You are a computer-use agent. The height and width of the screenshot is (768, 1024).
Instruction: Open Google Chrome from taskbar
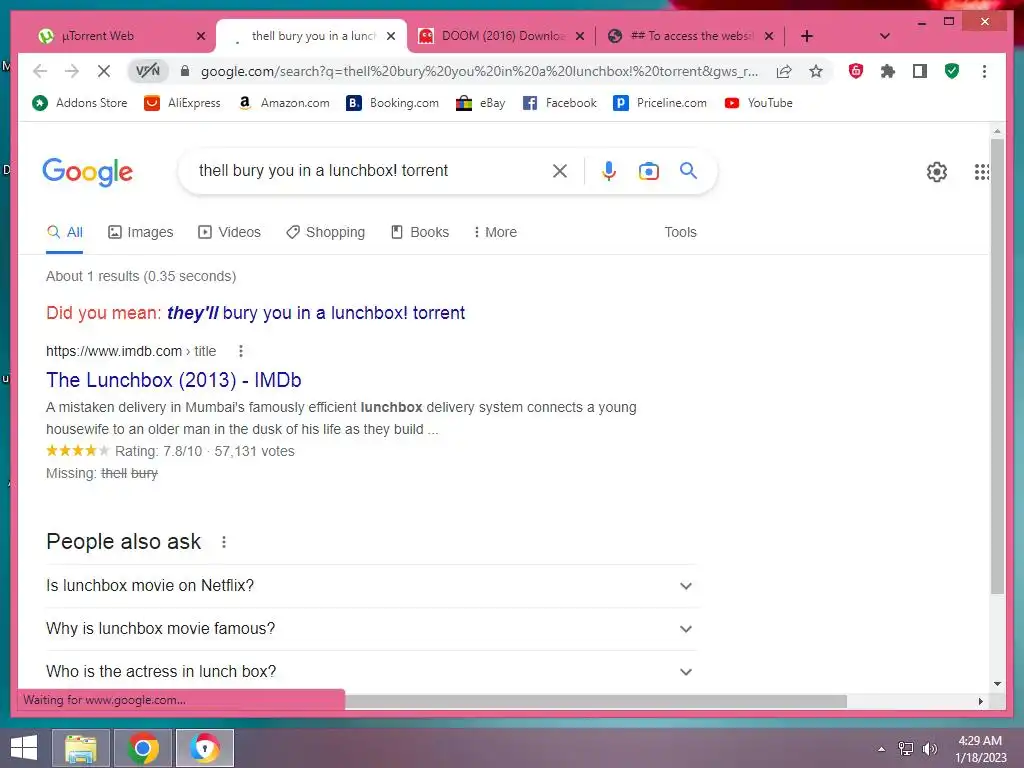pos(143,748)
